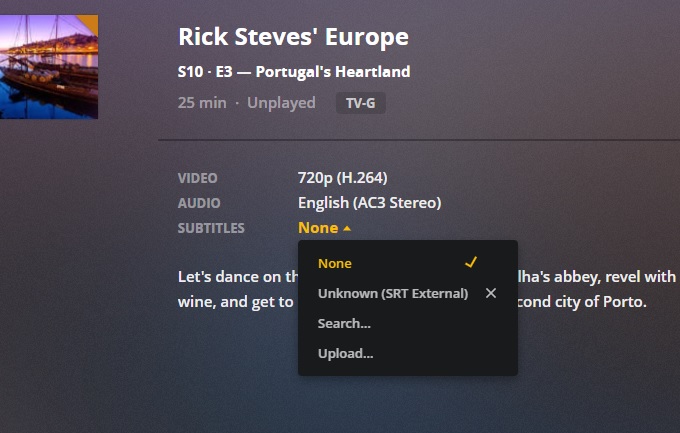This screenshot has width=680, height=433.
Task: Click the AUDIO field label
Action: point(199,203)
